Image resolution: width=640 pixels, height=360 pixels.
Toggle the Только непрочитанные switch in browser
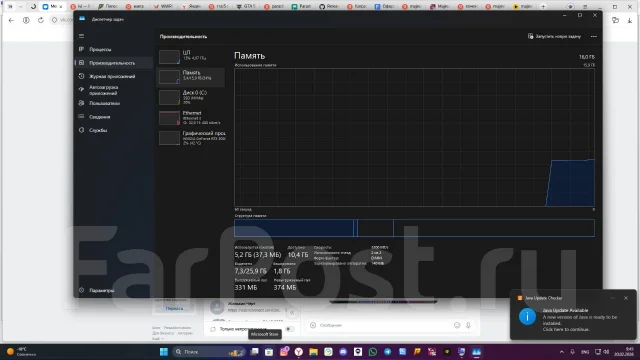(x=289, y=329)
